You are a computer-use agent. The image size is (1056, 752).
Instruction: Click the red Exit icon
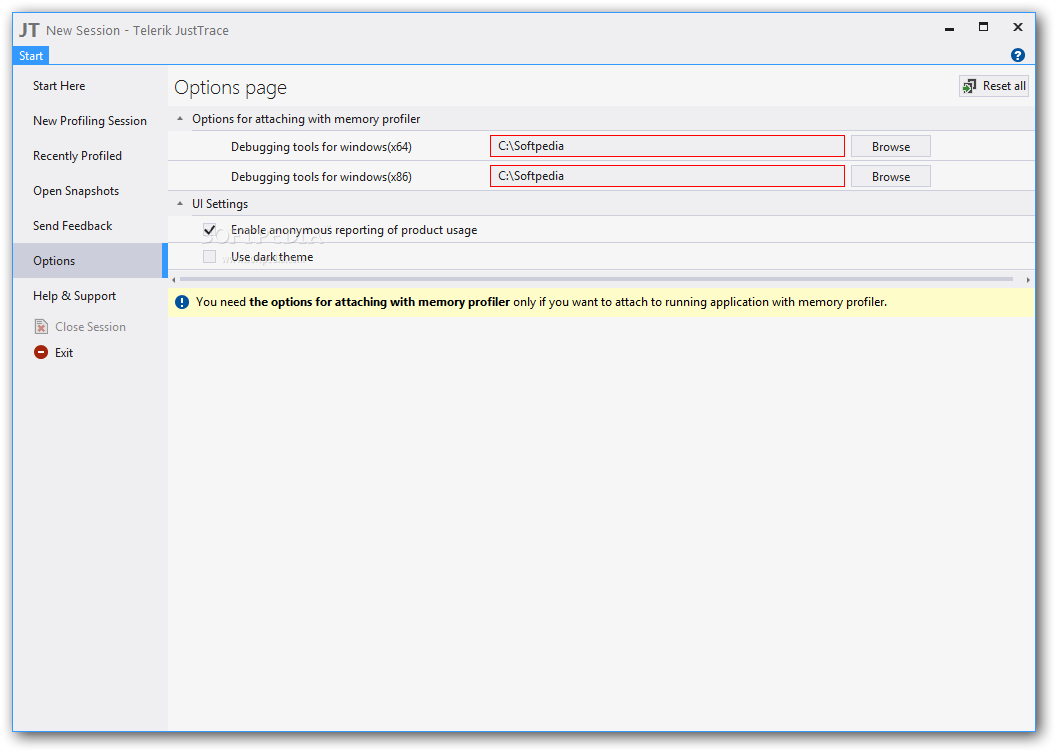(41, 352)
